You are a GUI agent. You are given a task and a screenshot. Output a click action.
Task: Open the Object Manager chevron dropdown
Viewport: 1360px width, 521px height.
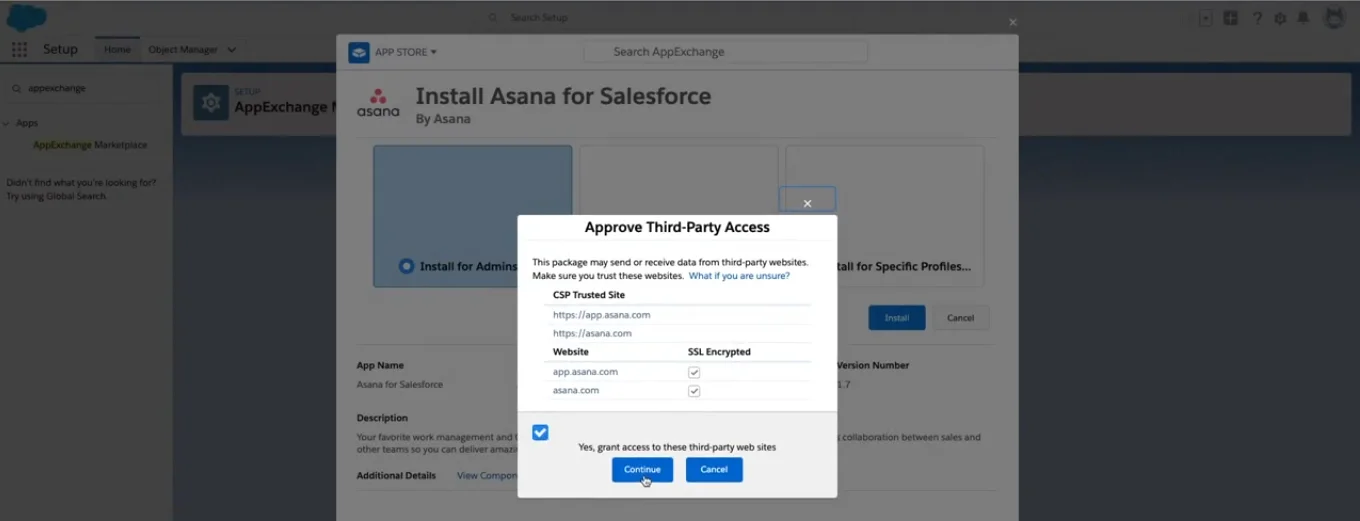[x=232, y=50]
